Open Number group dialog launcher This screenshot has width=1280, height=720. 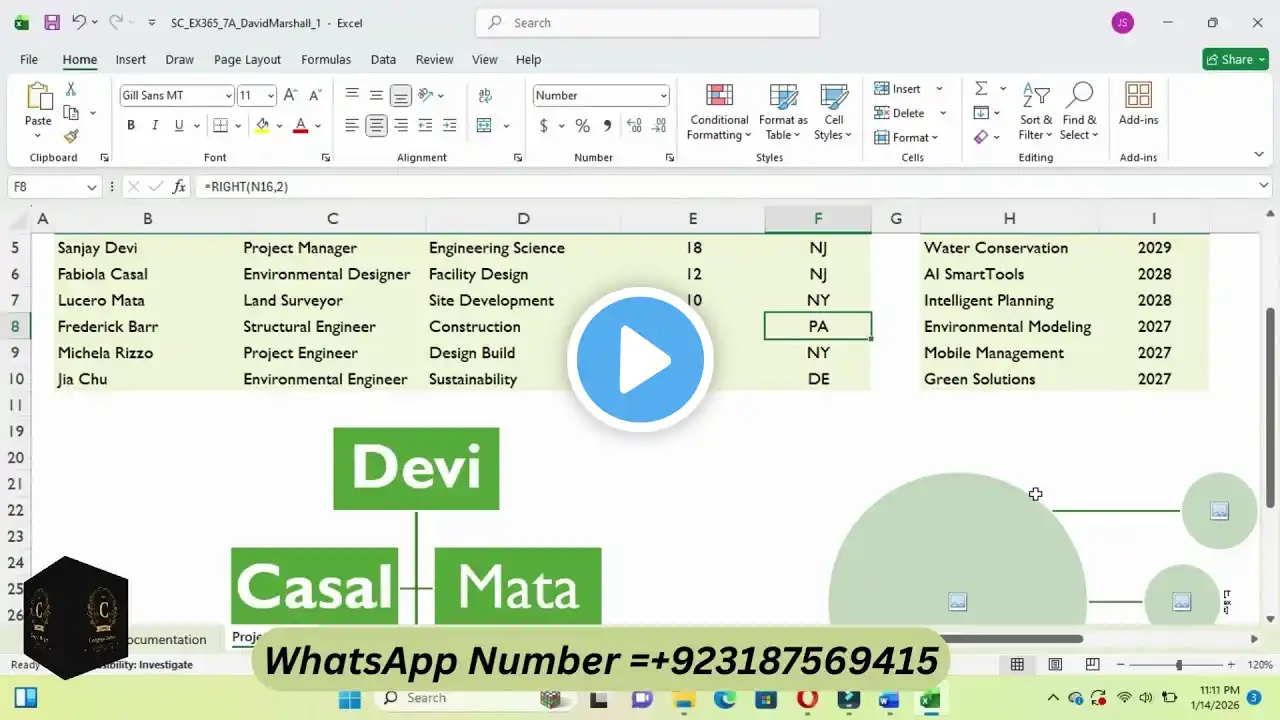[x=671, y=158]
